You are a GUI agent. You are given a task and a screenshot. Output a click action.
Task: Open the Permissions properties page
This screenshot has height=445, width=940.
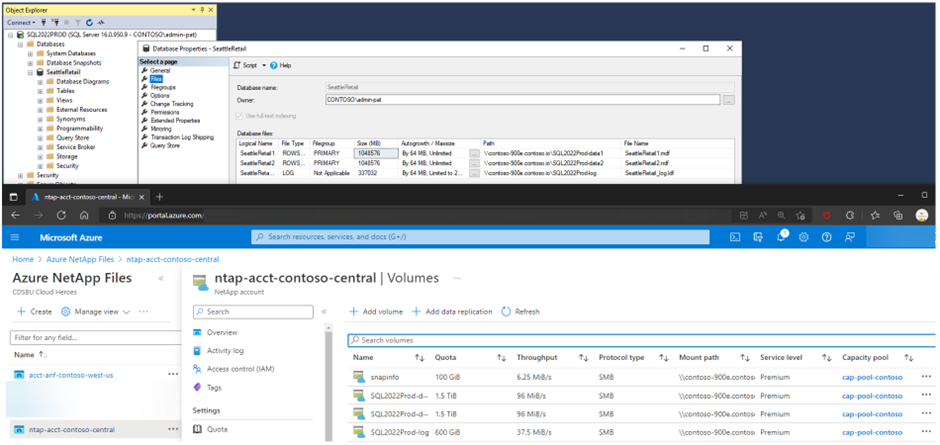[164, 112]
